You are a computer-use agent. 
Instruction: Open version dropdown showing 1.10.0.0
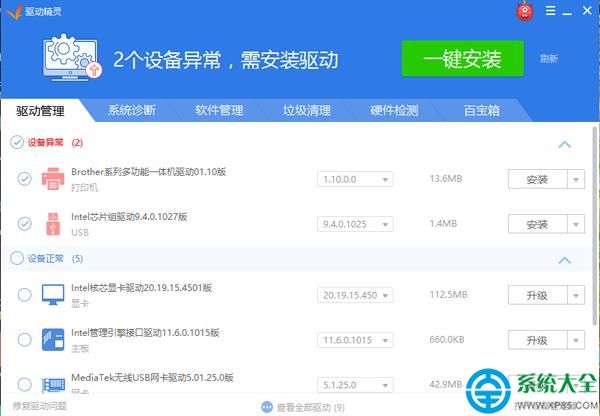(355, 179)
